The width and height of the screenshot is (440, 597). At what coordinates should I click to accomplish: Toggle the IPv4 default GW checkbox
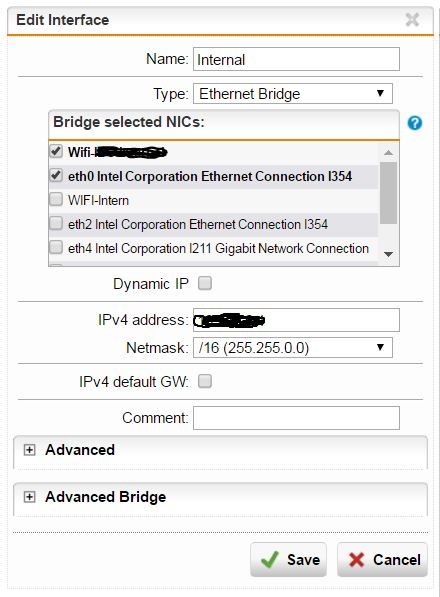click(205, 381)
